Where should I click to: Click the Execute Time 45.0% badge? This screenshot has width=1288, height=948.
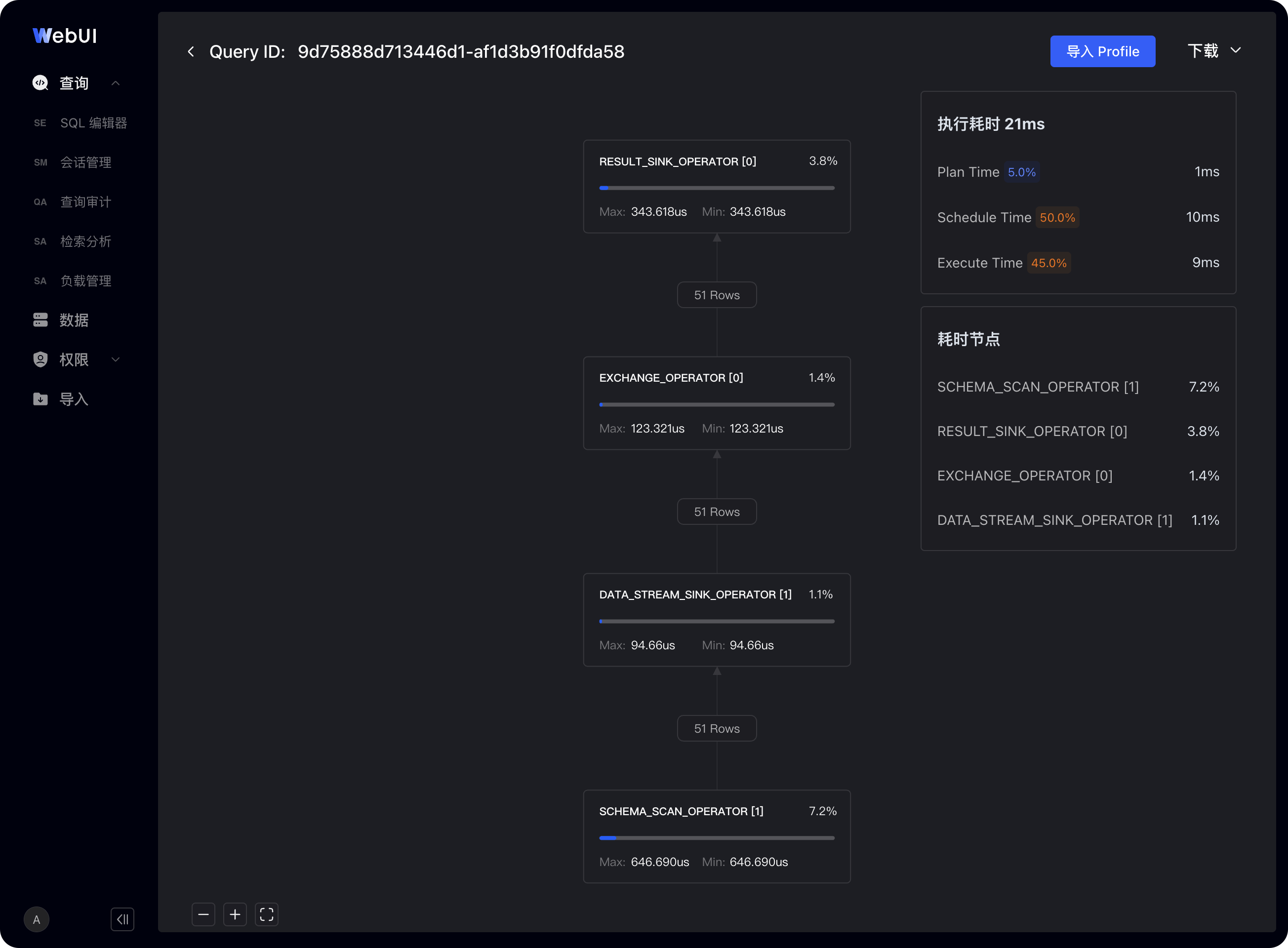pos(1048,263)
